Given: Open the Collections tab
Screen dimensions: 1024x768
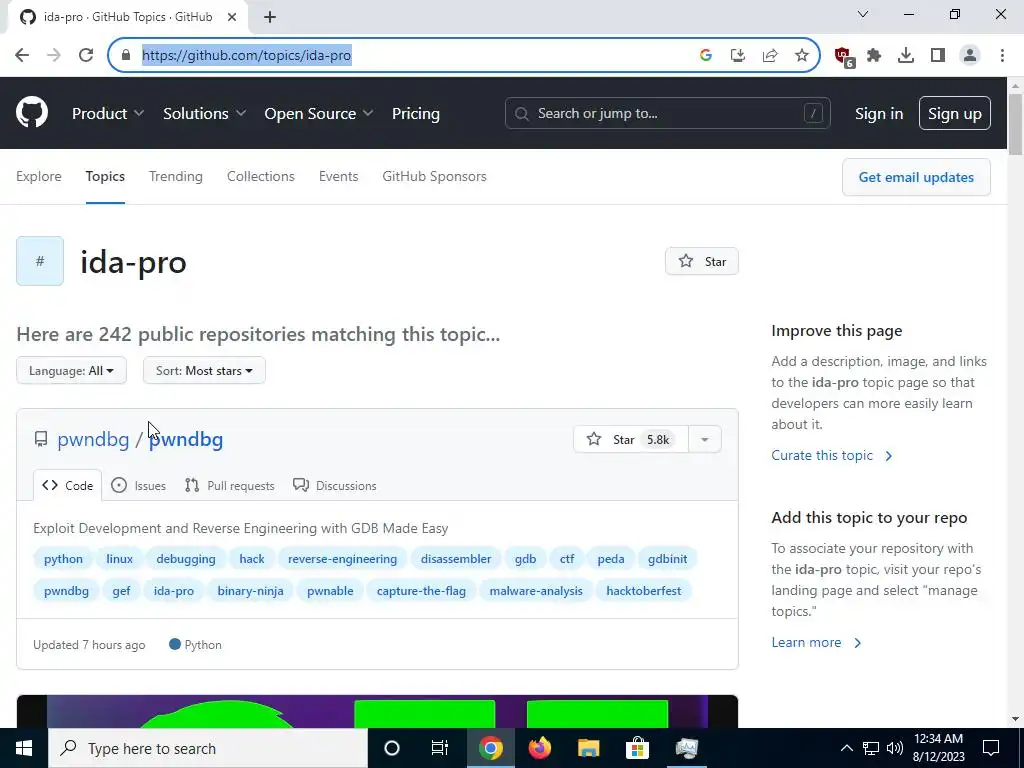Looking at the screenshot, I should point(261,176).
